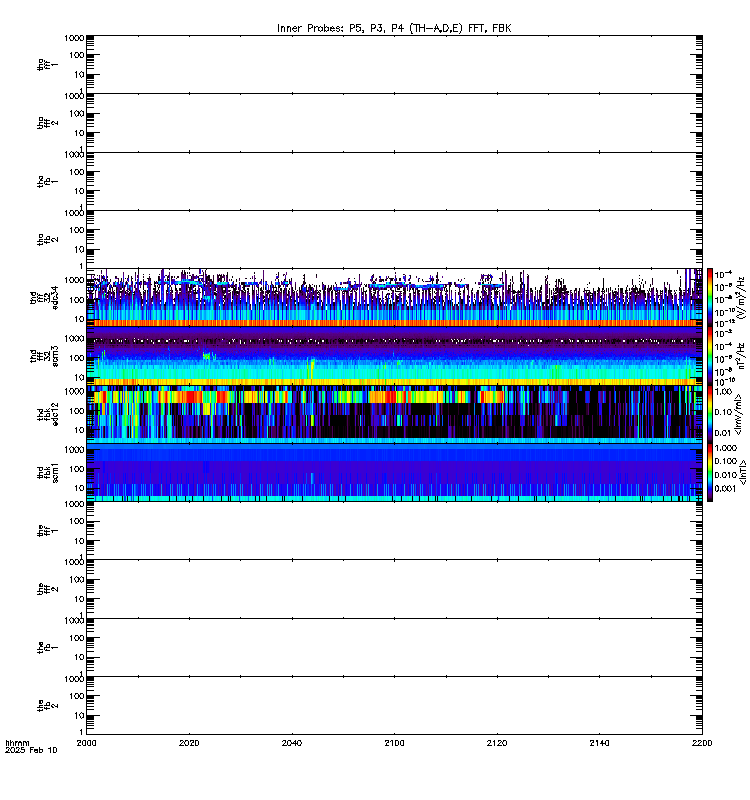This screenshot has height=800, width=750.
Task: Select the 'tha fff 1' panel label
Action: tap(47, 64)
